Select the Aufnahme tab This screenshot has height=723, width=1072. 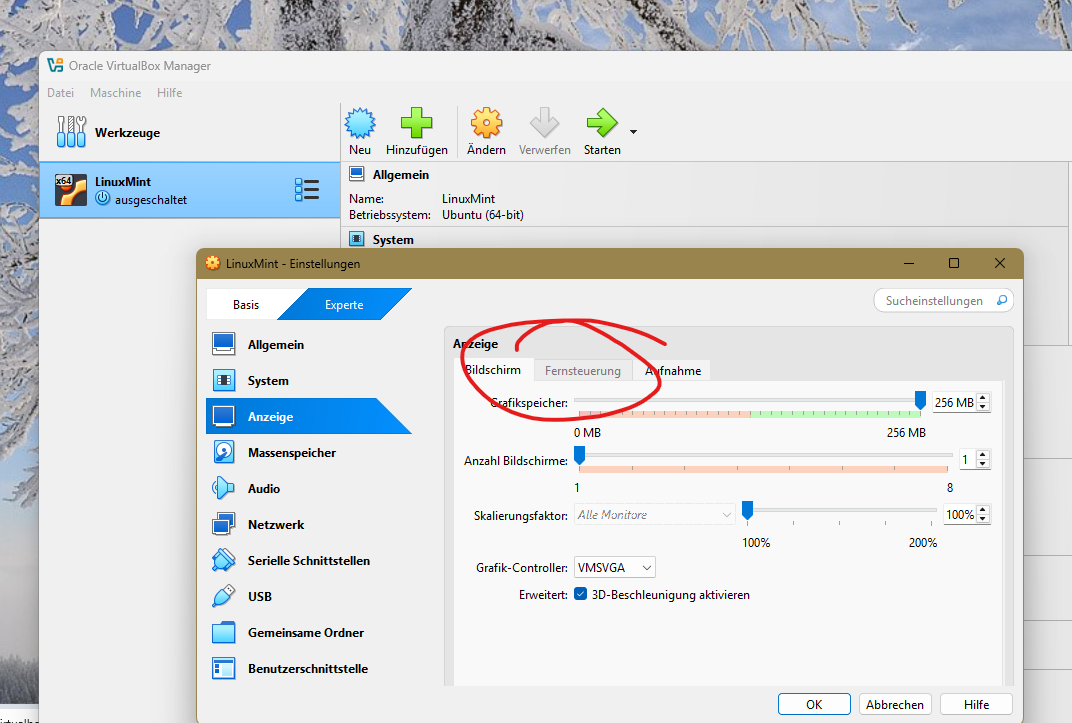coord(673,370)
